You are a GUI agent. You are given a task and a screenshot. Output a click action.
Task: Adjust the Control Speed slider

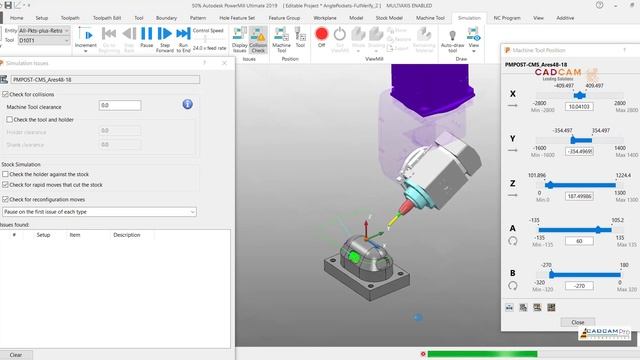tap(205, 39)
